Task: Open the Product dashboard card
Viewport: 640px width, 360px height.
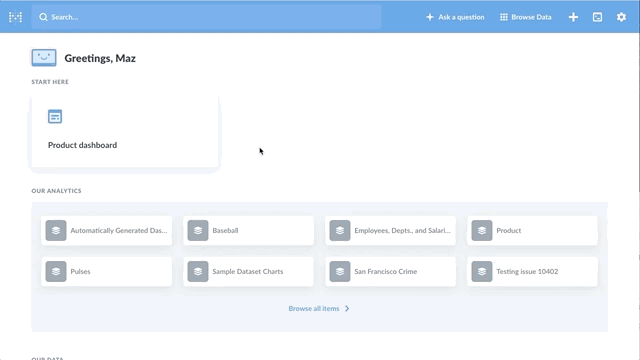Action: point(125,131)
